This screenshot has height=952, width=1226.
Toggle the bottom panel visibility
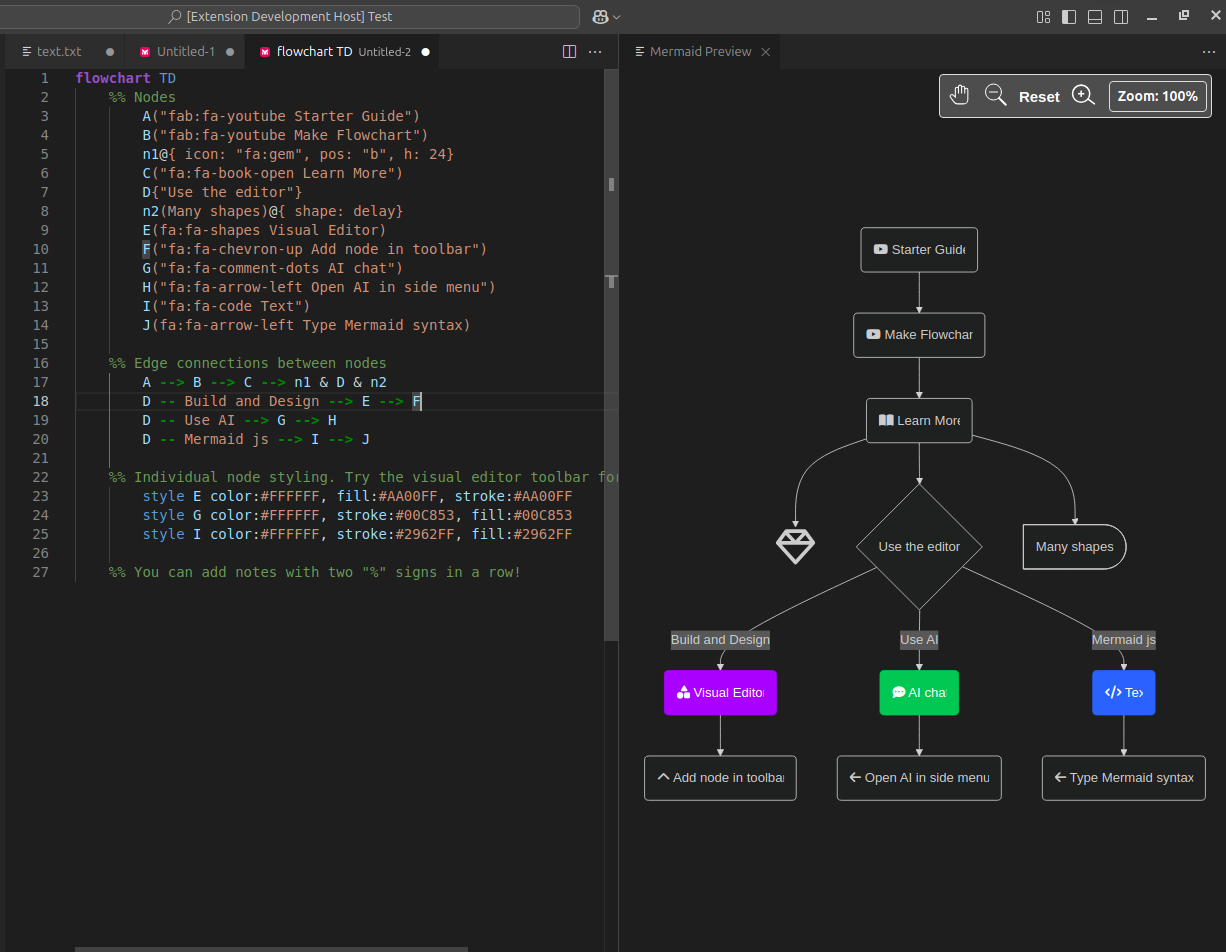(x=1094, y=16)
